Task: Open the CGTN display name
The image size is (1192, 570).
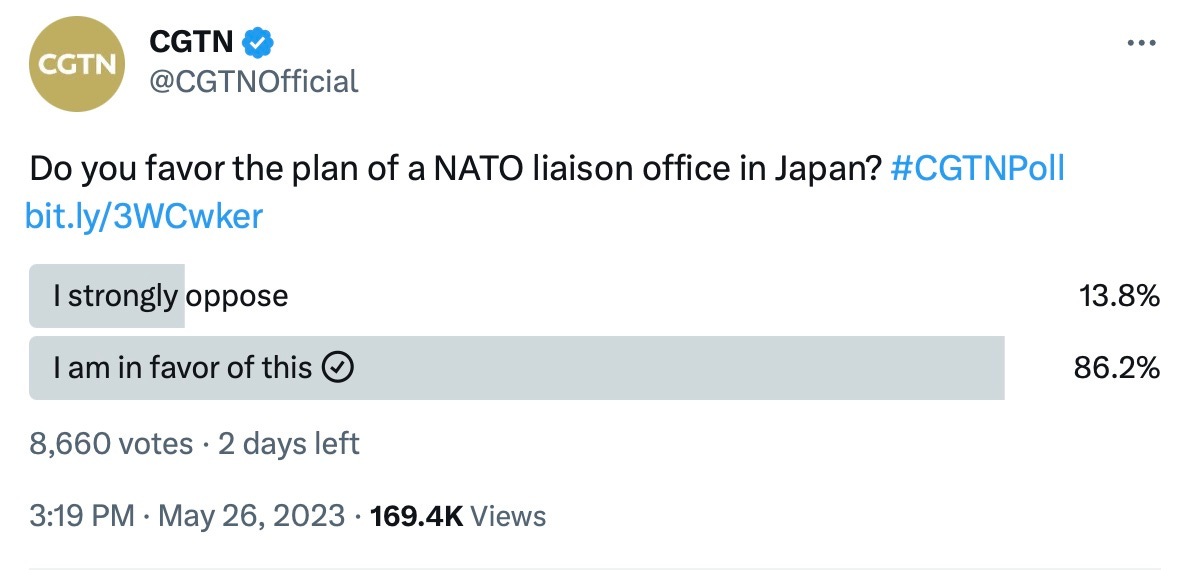Action: click(192, 42)
